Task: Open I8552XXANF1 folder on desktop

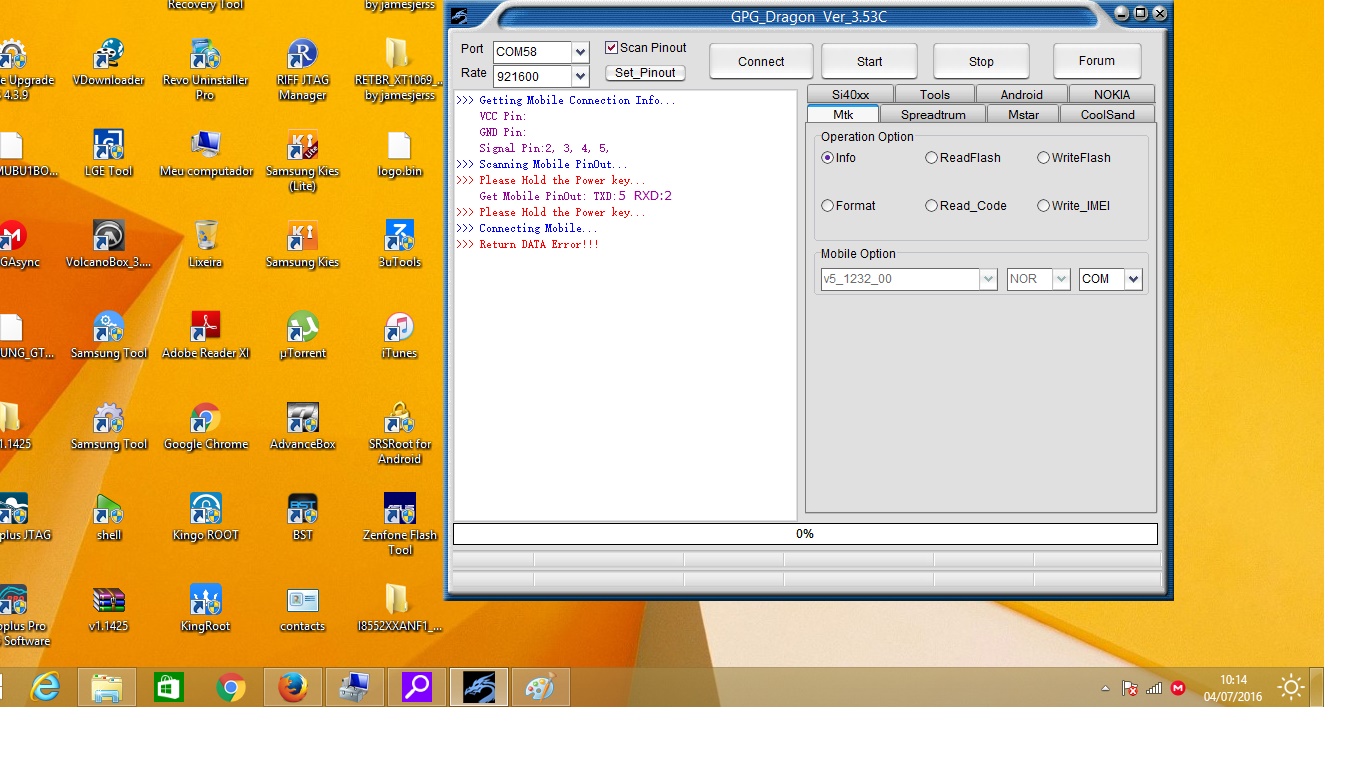Action: coord(399,608)
